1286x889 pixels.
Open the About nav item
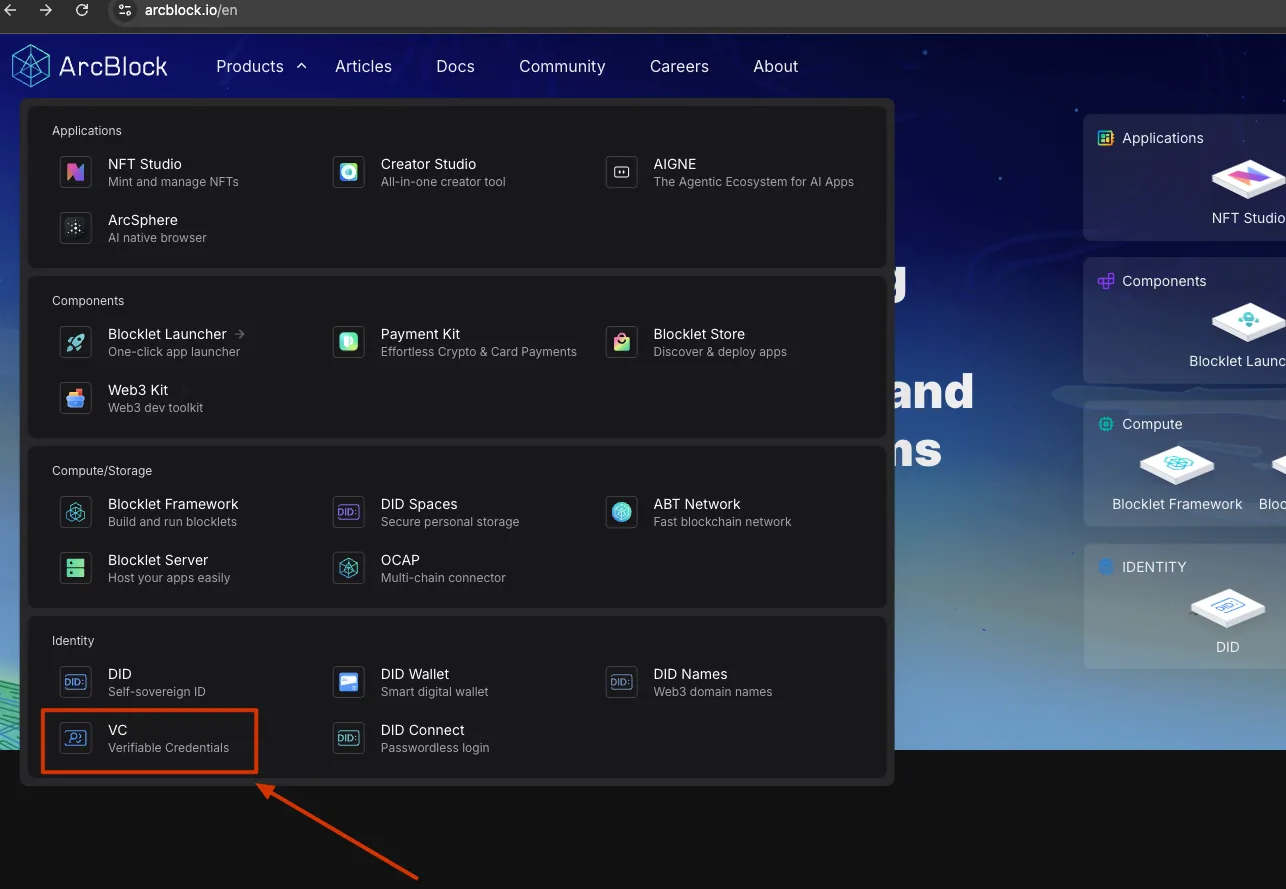[776, 66]
